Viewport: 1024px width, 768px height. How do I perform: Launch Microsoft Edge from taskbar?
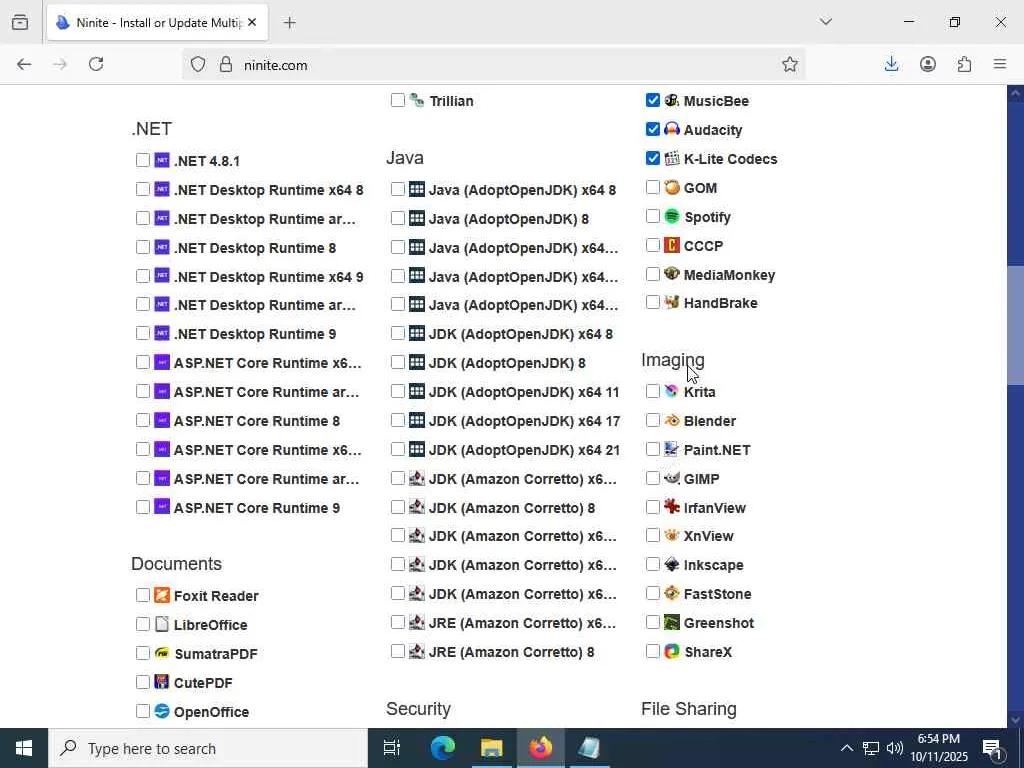[442, 748]
